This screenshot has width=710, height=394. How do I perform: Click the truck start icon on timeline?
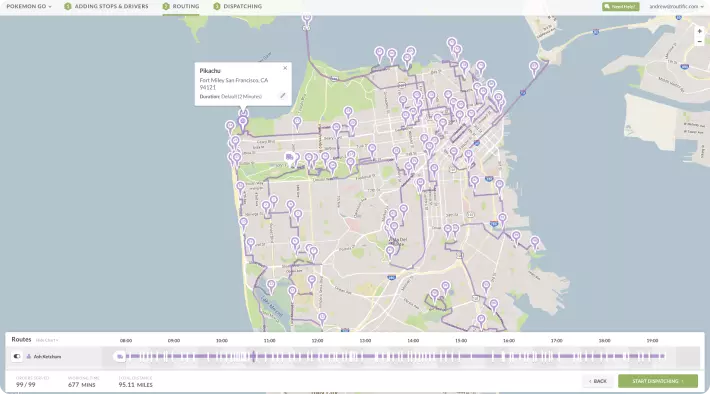120,356
